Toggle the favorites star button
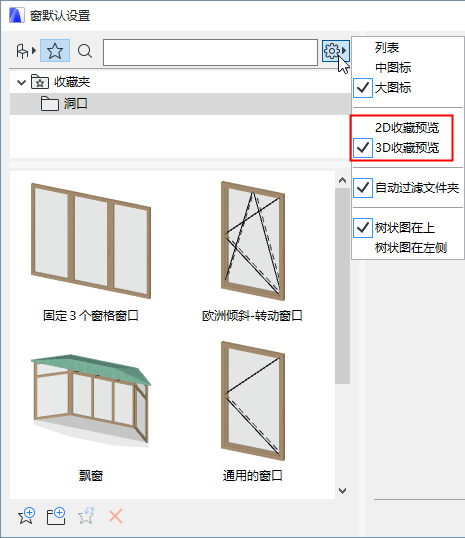Image resolution: width=465 pixels, height=538 pixels. (55, 51)
